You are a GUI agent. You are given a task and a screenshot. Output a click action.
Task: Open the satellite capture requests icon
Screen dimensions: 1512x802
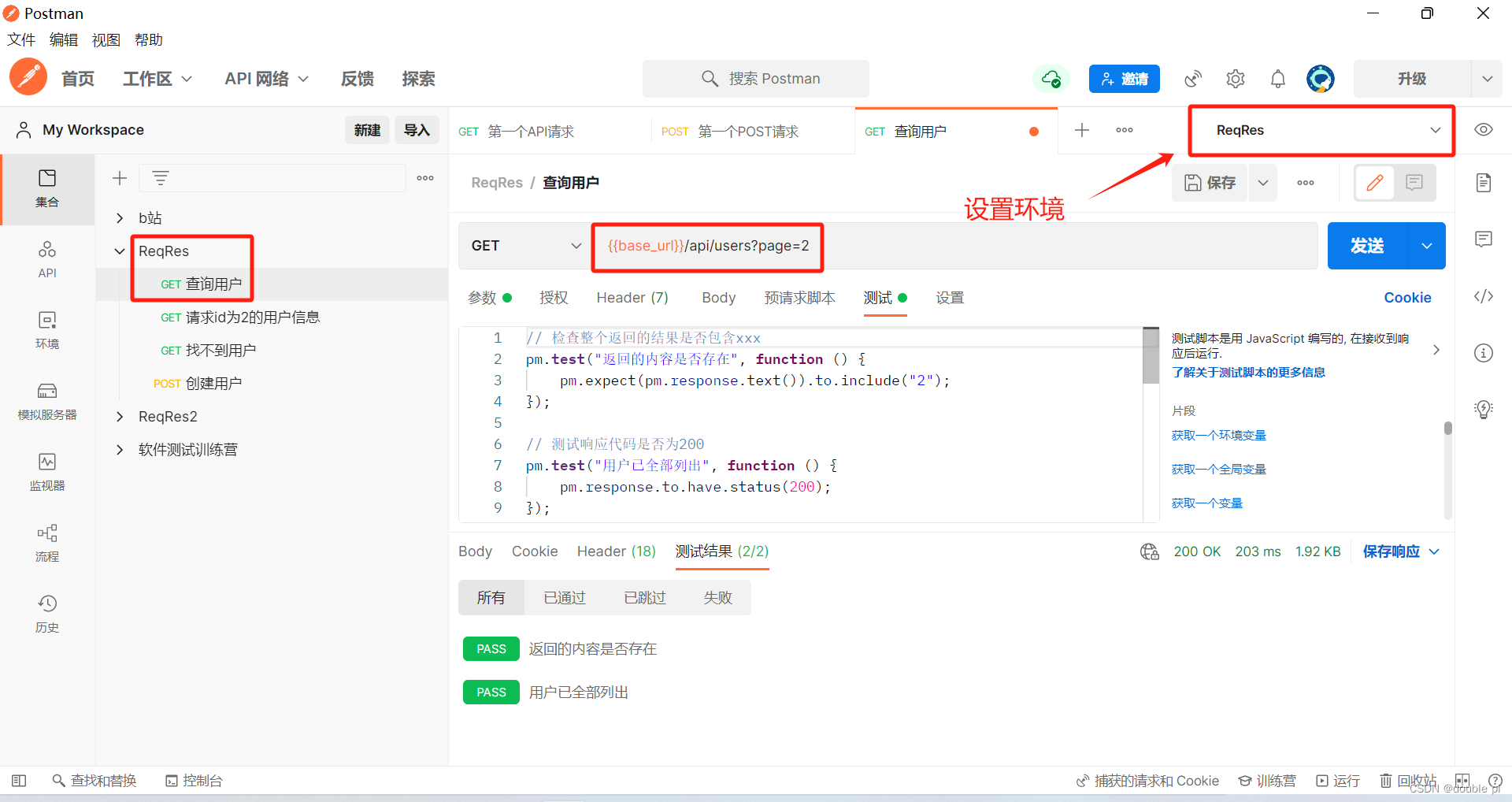click(1193, 79)
